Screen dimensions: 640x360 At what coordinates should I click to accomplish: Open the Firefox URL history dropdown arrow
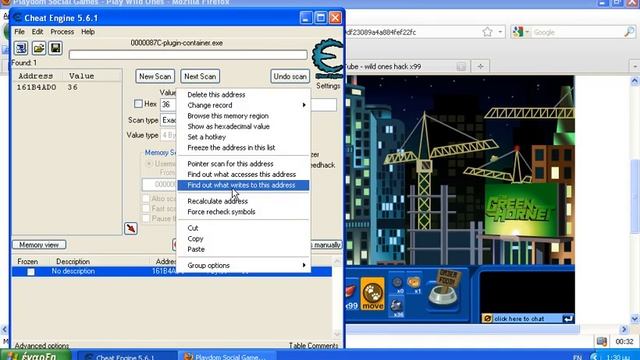(500, 32)
